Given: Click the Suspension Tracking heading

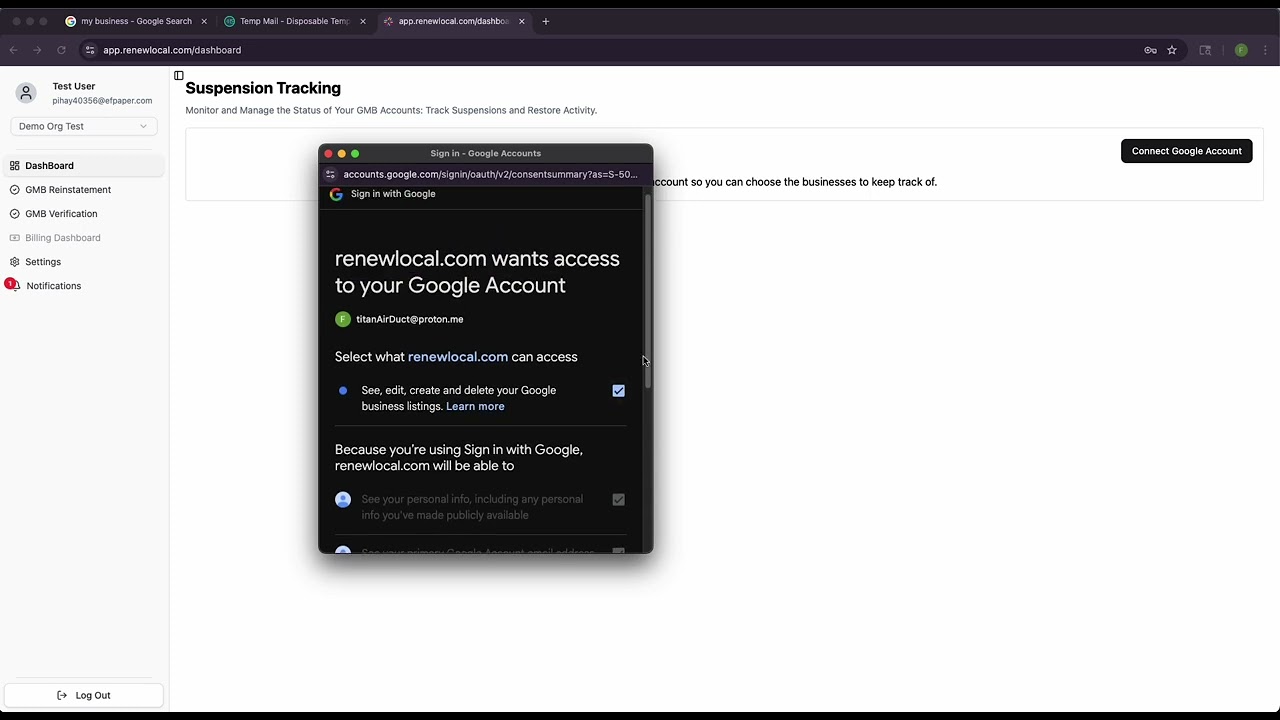Looking at the screenshot, I should 263,88.
